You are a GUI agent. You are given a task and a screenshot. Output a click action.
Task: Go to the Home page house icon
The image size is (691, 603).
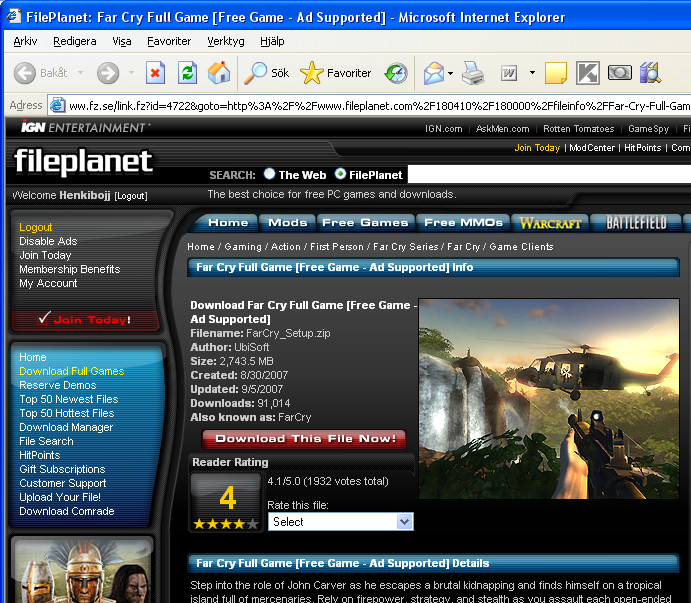point(219,73)
